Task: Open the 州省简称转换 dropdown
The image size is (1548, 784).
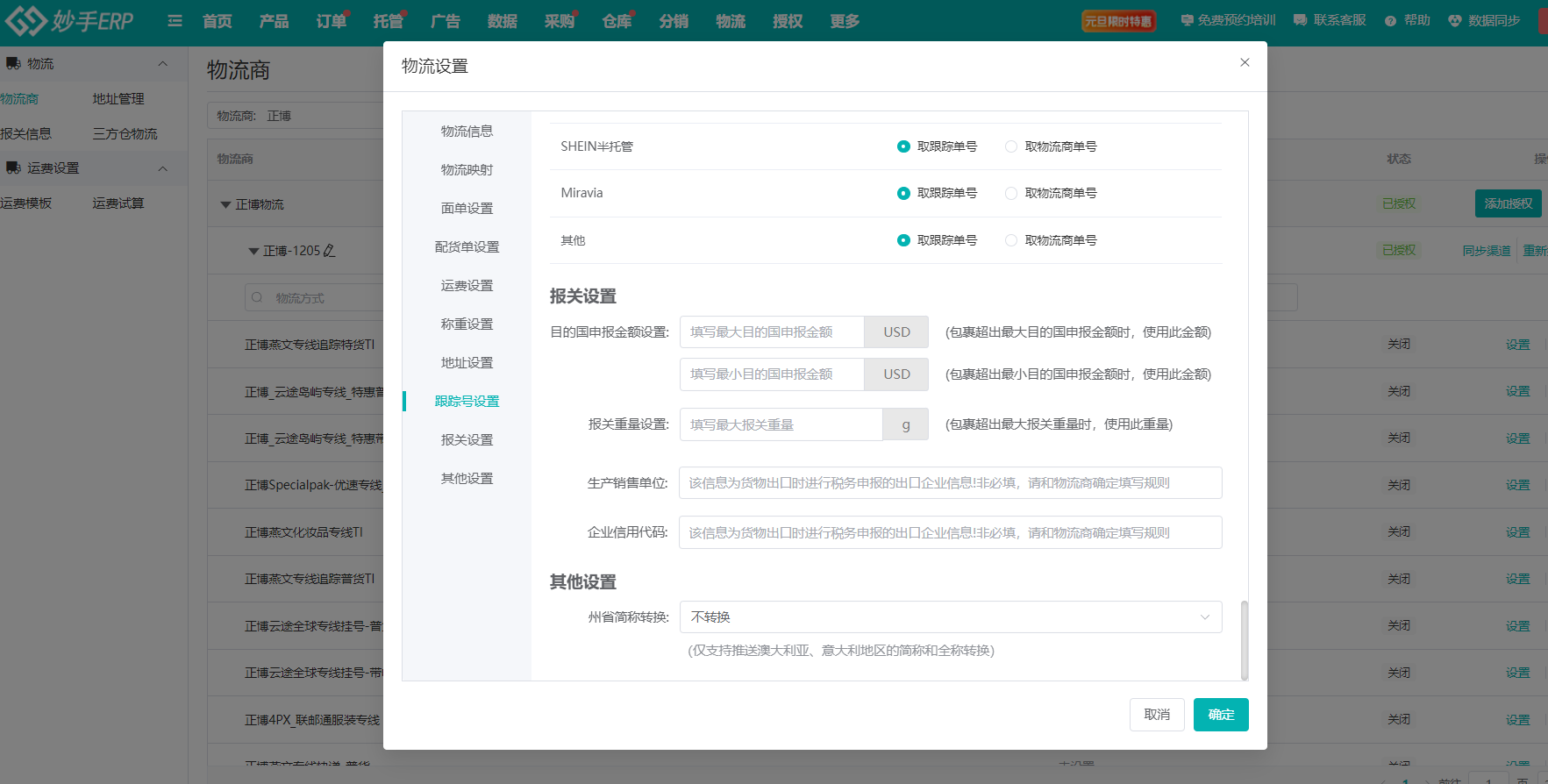Action: [x=950, y=617]
